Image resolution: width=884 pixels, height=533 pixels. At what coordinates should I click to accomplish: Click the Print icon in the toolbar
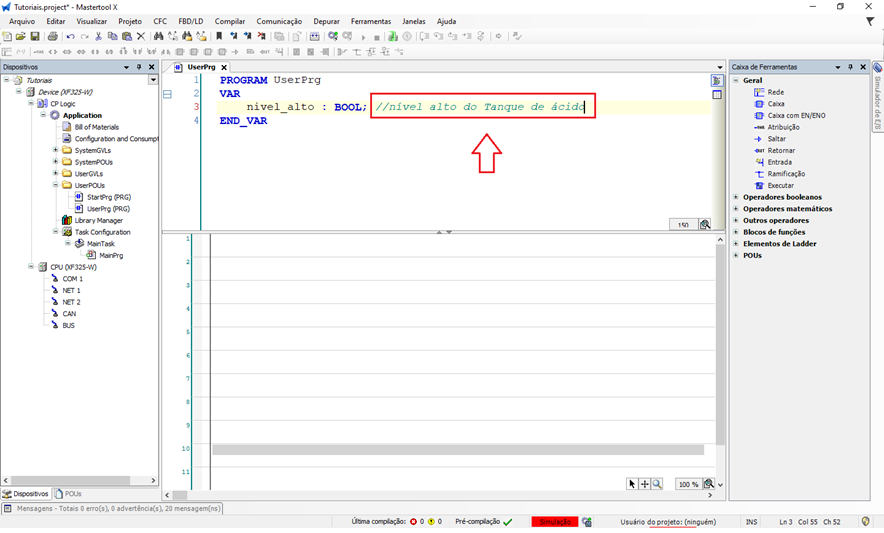point(52,36)
